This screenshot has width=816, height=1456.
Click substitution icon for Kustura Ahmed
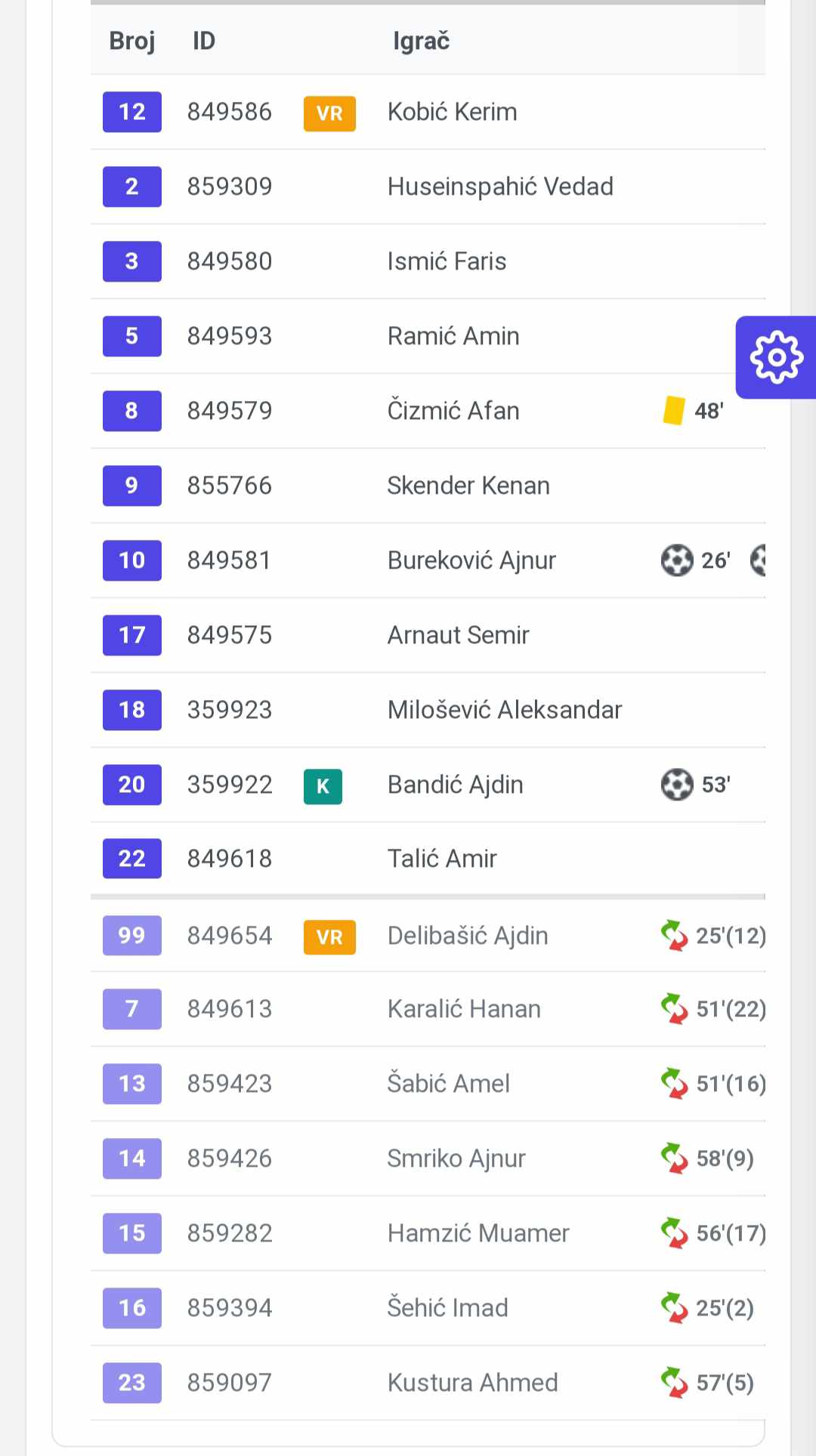pyautogui.click(x=674, y=1383)
